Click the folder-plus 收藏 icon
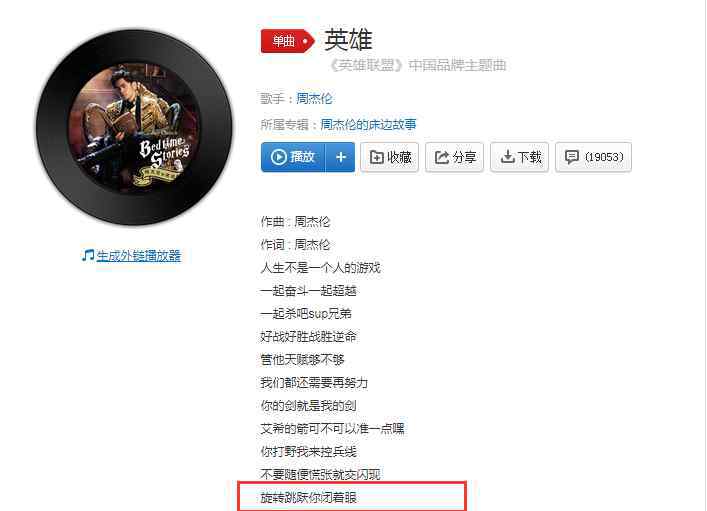Screen dimensions: 707x511 tap(377, 157)
